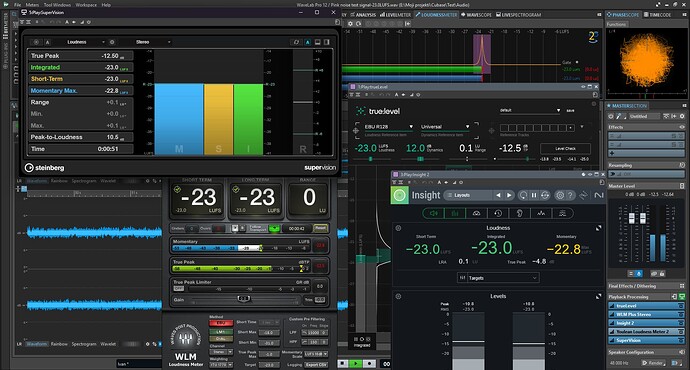Expand the Insight Loudness panel to full view
690x370 pixels.
[x=598, y=228]
